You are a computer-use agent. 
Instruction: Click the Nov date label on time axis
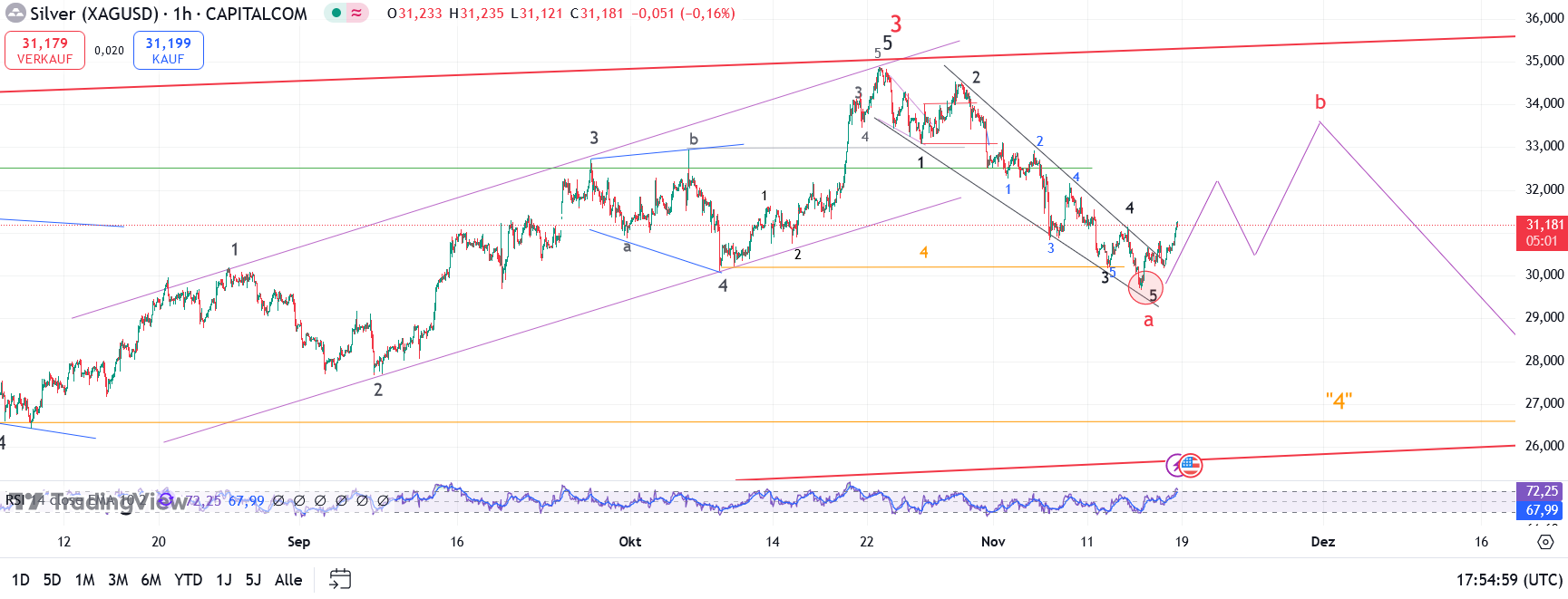pyautogui.click(x=993, y=542)
